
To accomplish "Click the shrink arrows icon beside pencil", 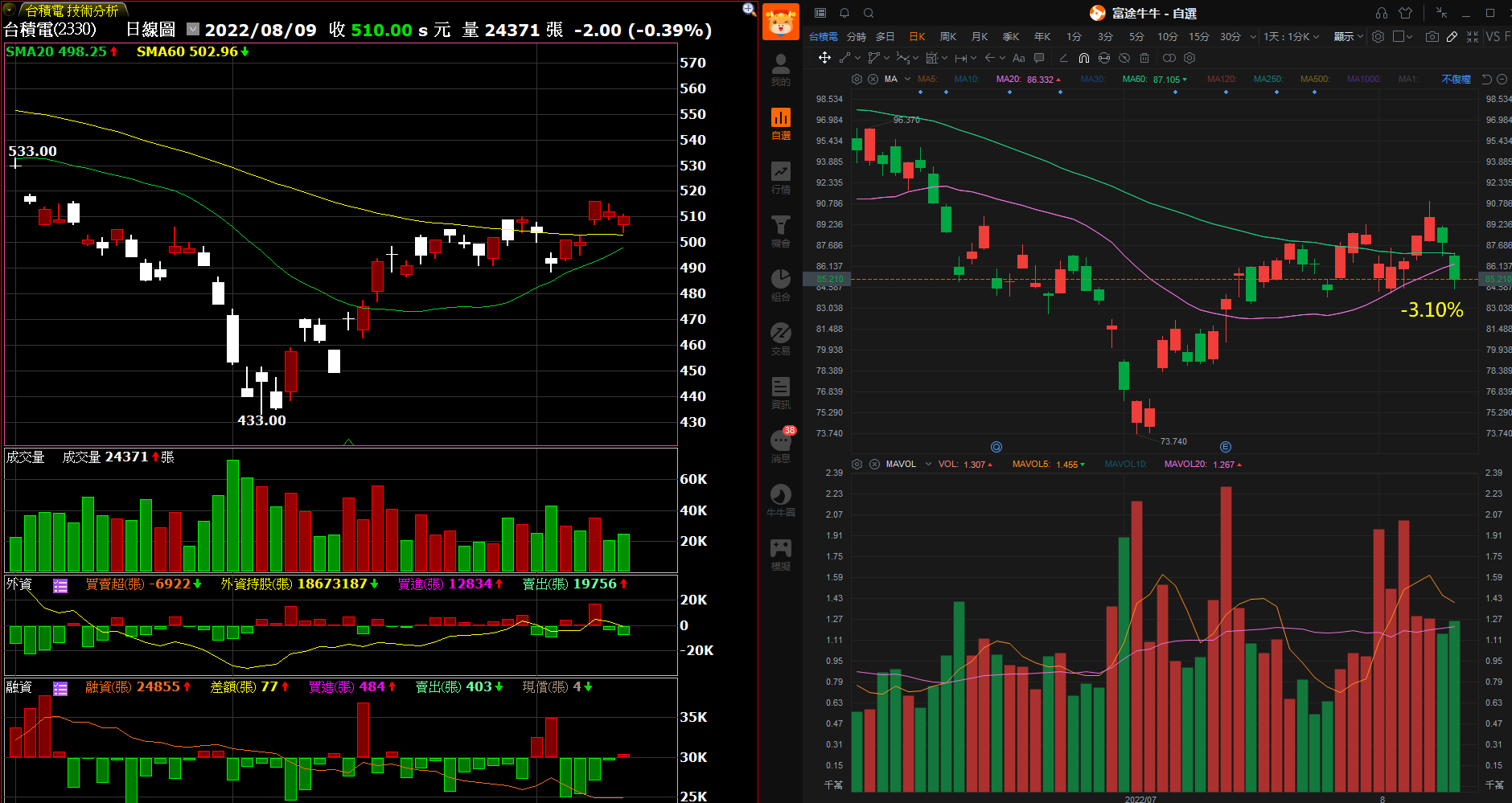I will 1473,36.
